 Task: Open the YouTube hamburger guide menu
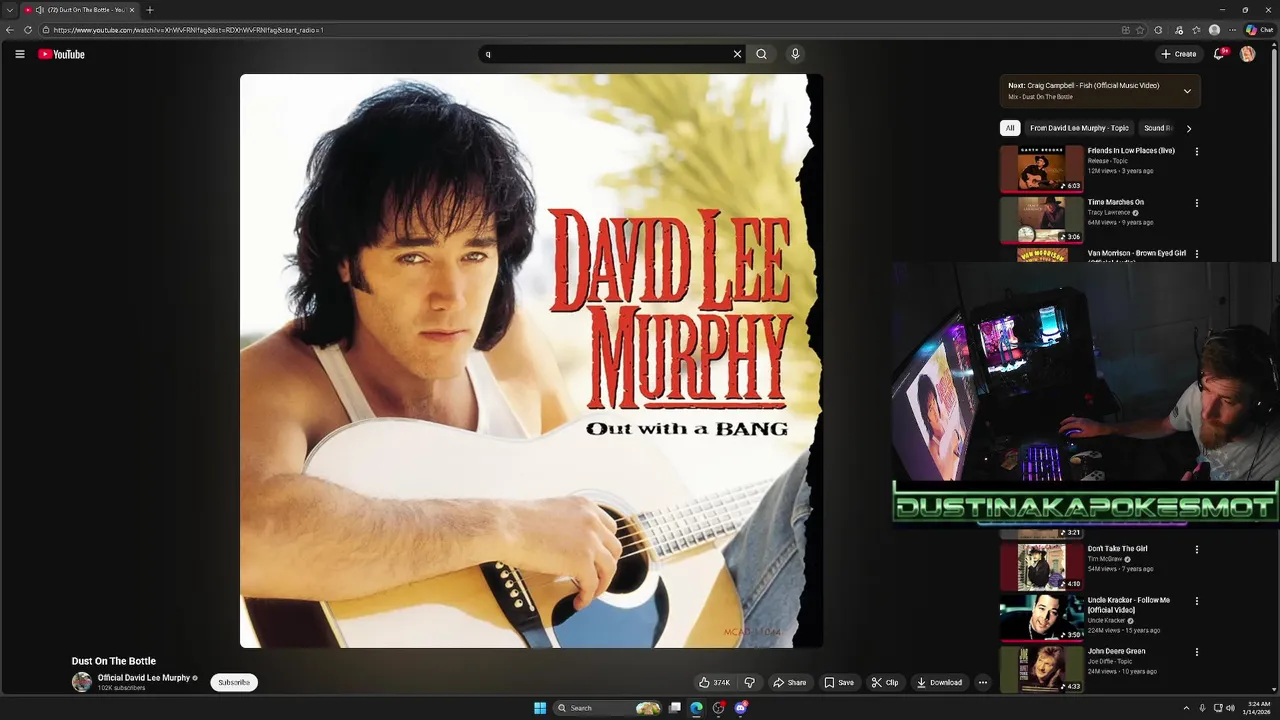tap(20, 54)
